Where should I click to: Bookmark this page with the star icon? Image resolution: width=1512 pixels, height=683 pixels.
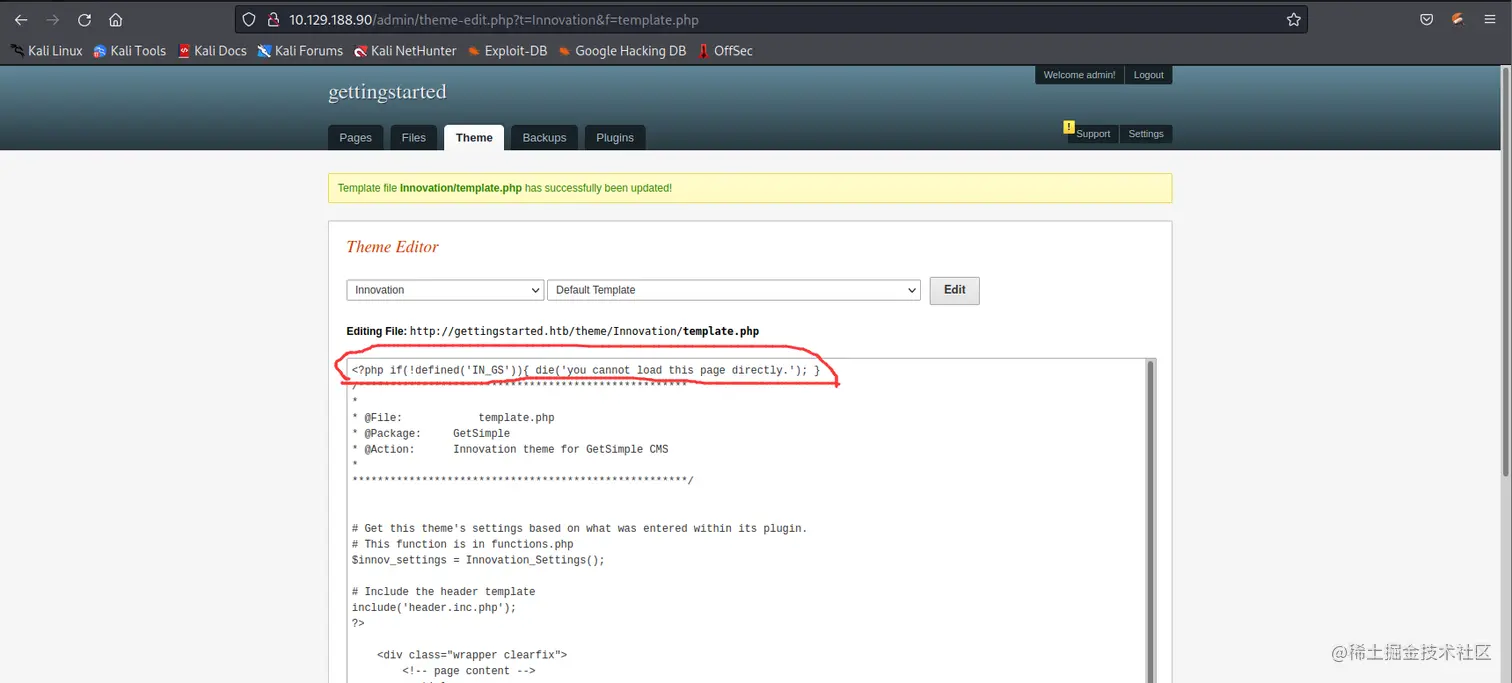pyautogui.click(x=1293, y=20)
